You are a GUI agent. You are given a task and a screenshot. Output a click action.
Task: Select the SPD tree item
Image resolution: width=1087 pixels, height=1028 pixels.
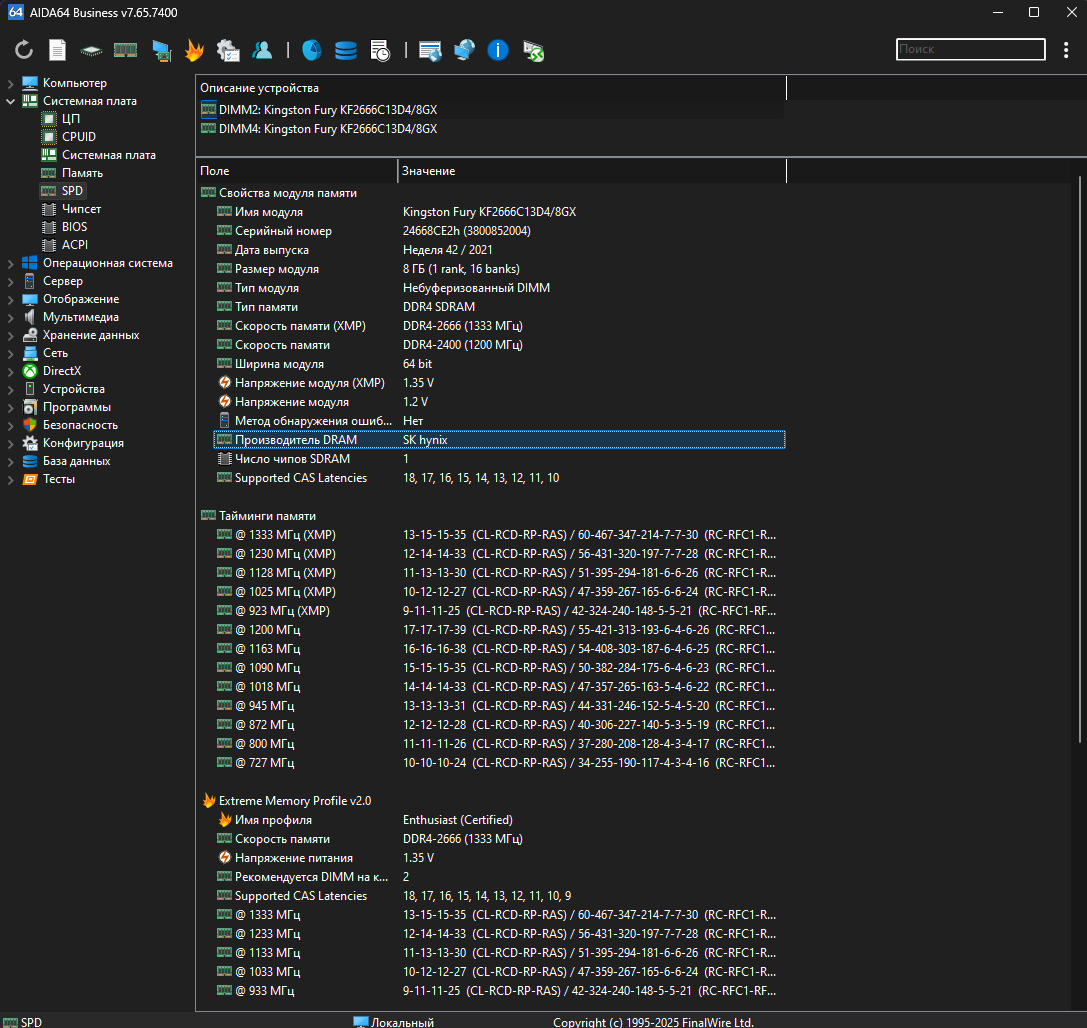point(72,191)
